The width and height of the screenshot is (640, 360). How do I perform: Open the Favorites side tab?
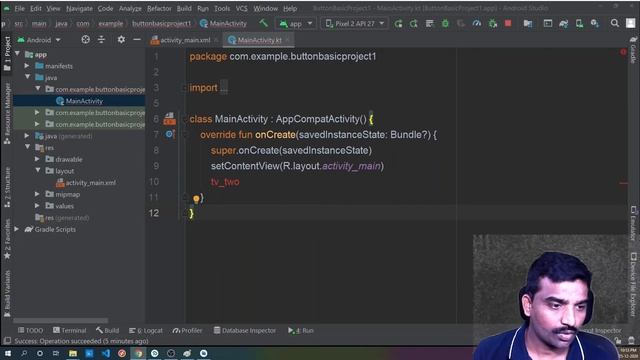7,239
